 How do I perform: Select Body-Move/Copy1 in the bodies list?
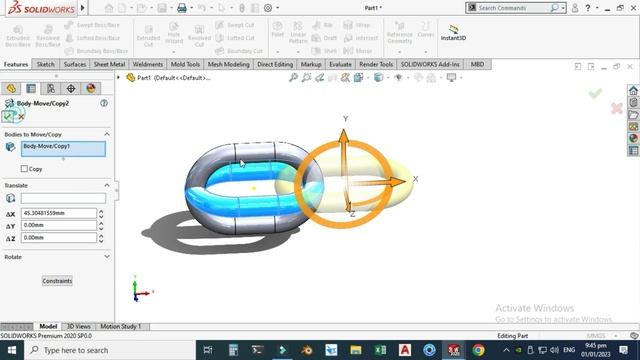(47, 146)
